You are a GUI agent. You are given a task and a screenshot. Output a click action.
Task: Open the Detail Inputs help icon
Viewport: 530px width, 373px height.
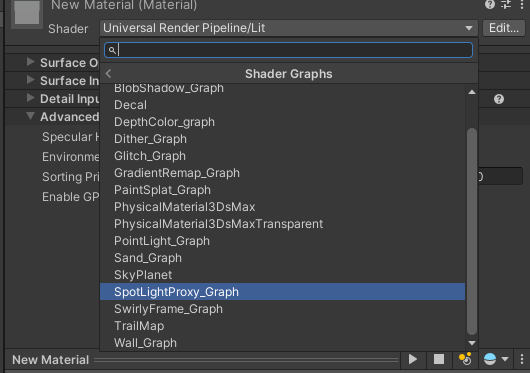[x=499, y=99]
